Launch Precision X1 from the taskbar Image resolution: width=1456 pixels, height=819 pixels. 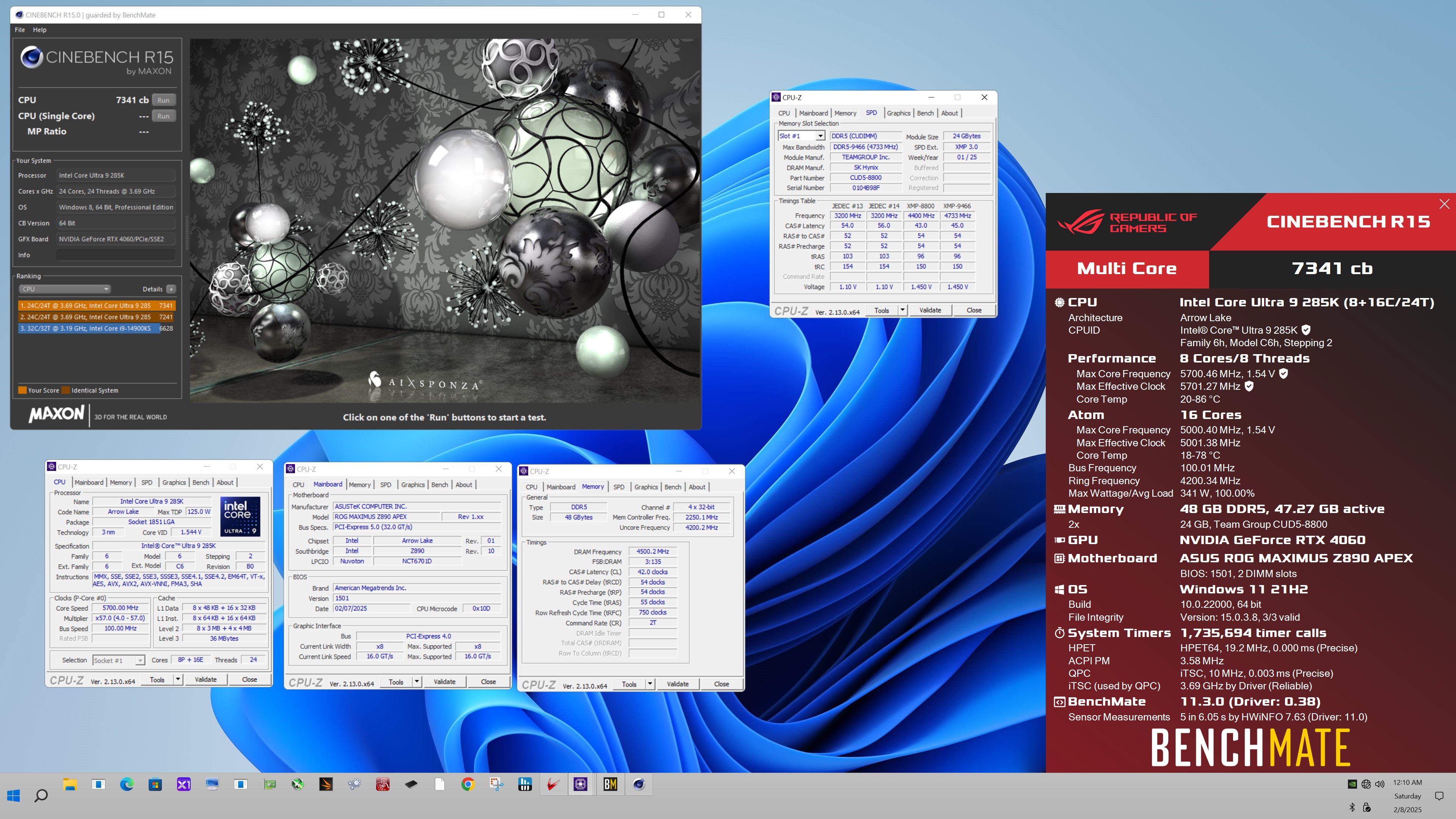coord(184,784)
